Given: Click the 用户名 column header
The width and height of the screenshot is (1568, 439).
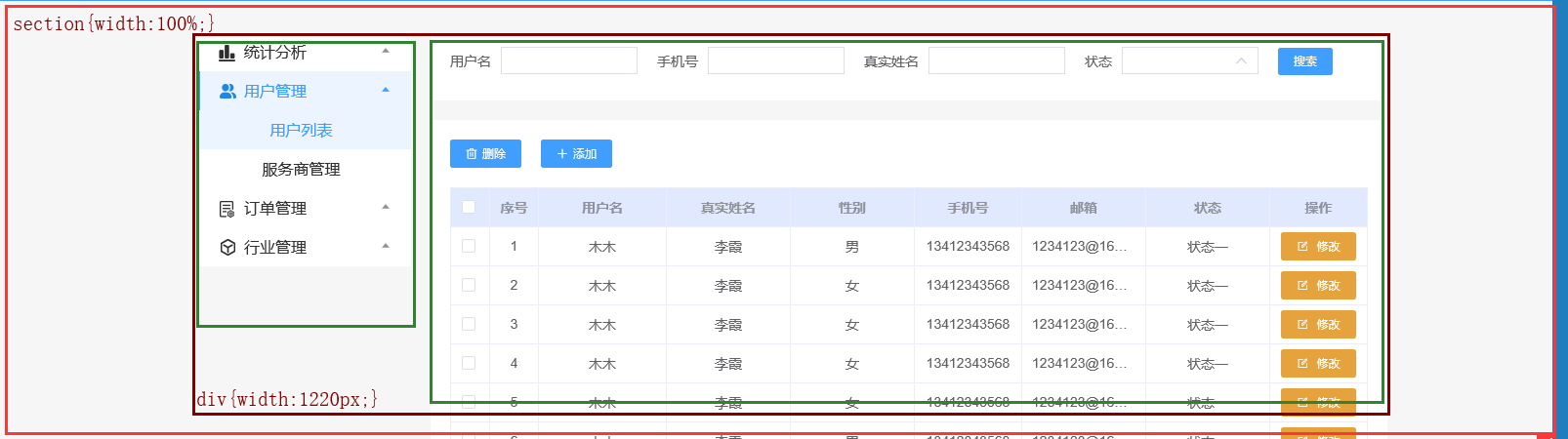Looking at the screenshot, I should (x=602, y=208).
